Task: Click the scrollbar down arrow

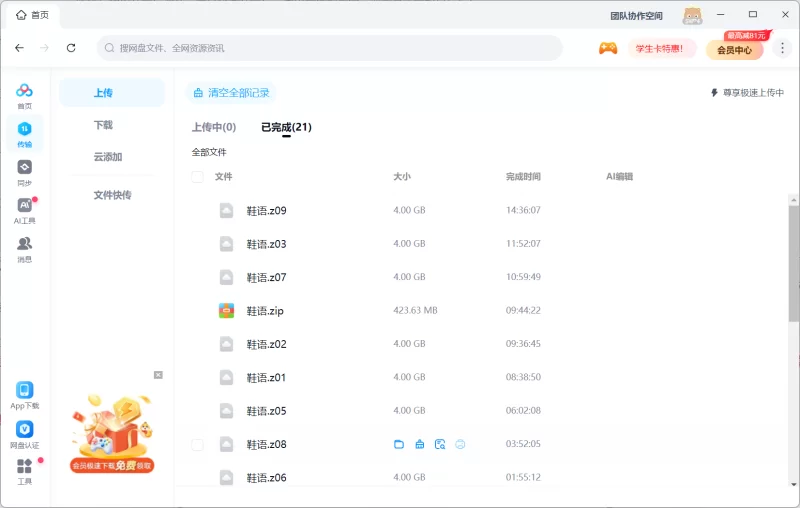Action: tap(793, 484)
